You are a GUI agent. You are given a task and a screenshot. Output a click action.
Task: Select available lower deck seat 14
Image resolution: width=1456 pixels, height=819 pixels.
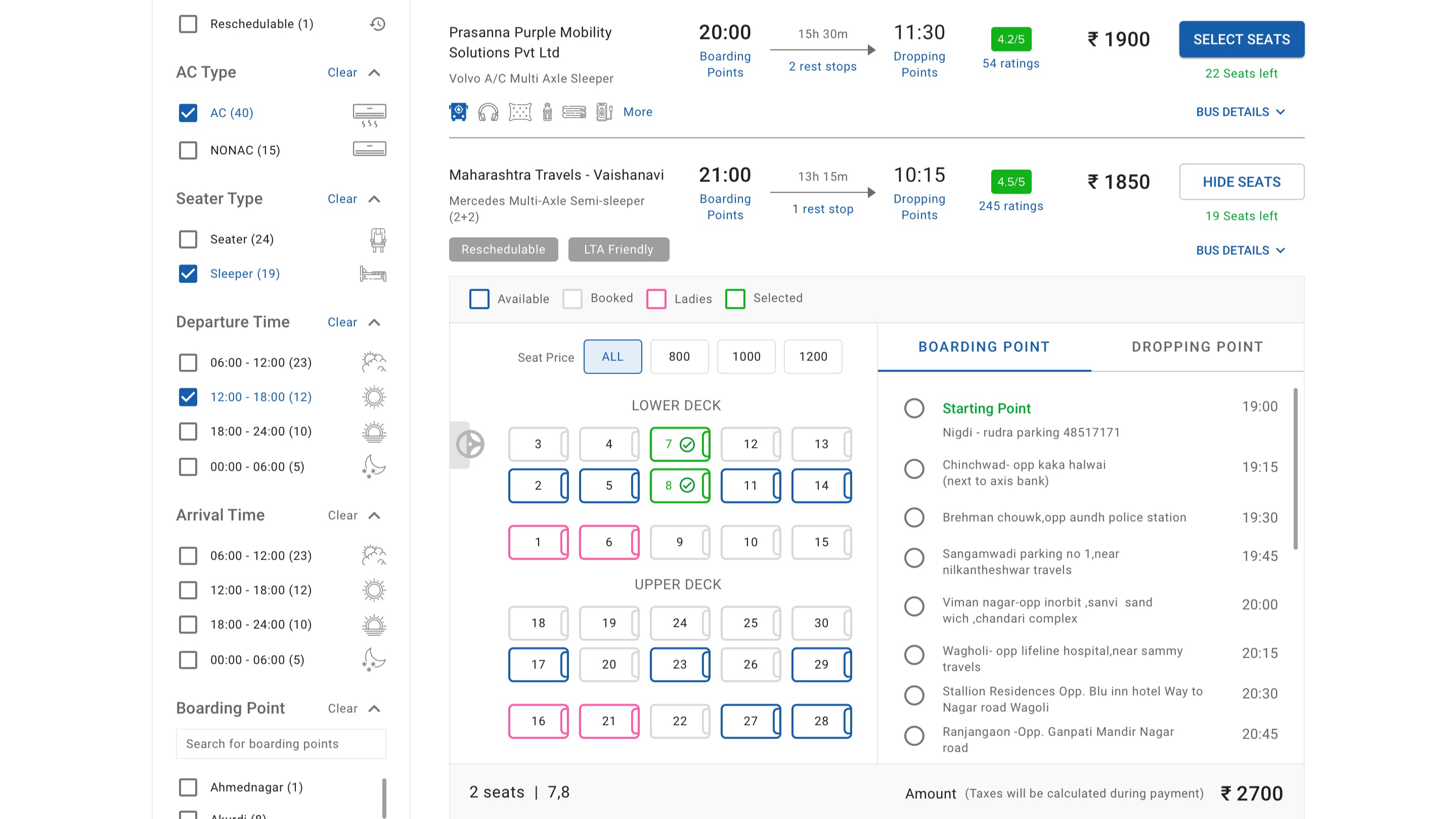click(821, 486)
